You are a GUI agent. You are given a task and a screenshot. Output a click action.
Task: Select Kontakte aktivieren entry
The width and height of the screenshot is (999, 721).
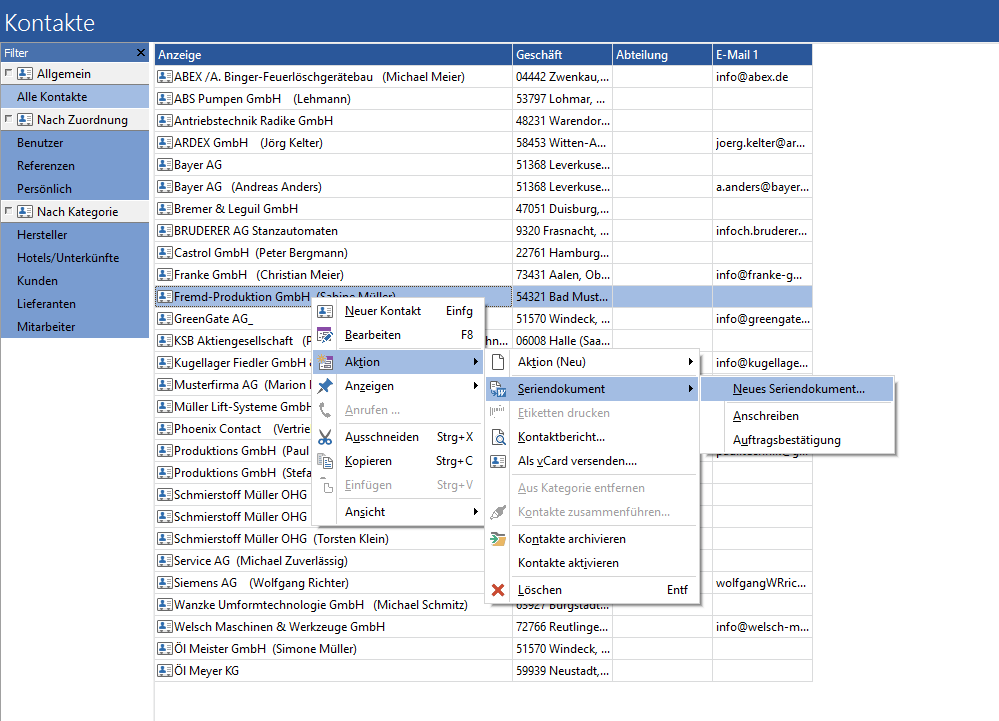(x=593, y=563)
